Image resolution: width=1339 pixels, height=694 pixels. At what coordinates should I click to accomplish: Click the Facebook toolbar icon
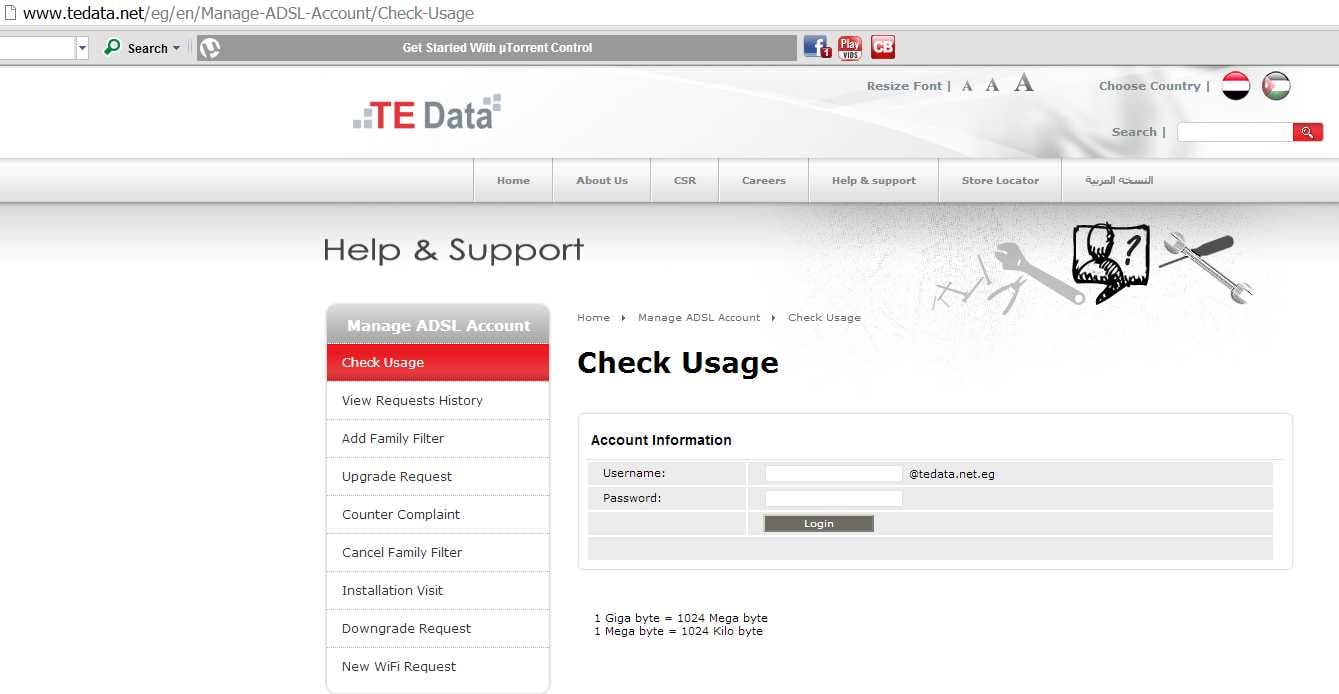(817, 47)
